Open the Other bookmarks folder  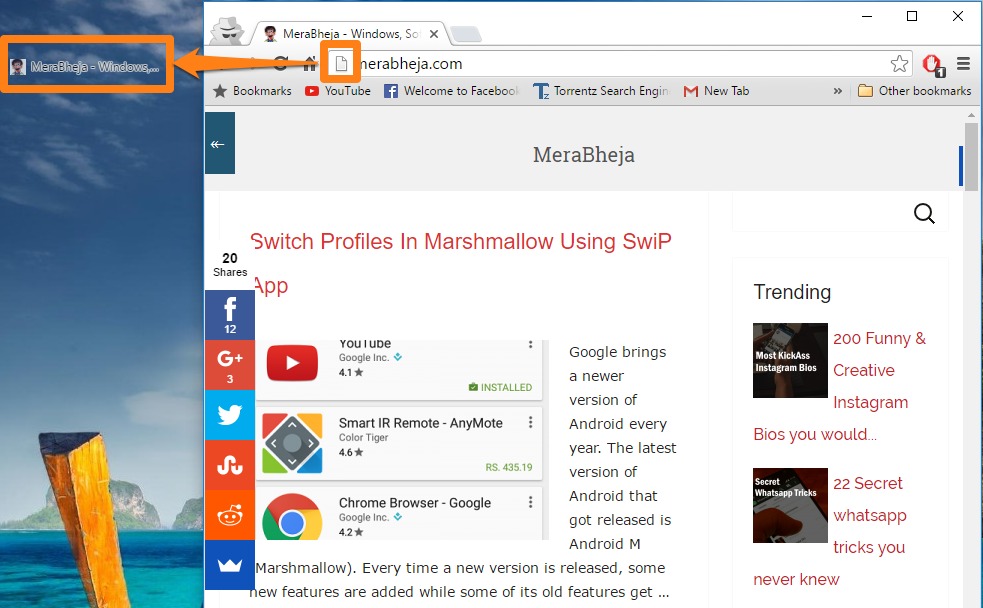click(915, 91)
